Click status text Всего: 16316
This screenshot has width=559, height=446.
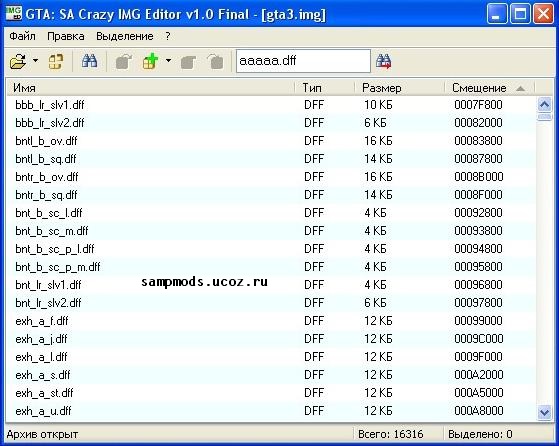pyautogui.click(x=390, y=434)
